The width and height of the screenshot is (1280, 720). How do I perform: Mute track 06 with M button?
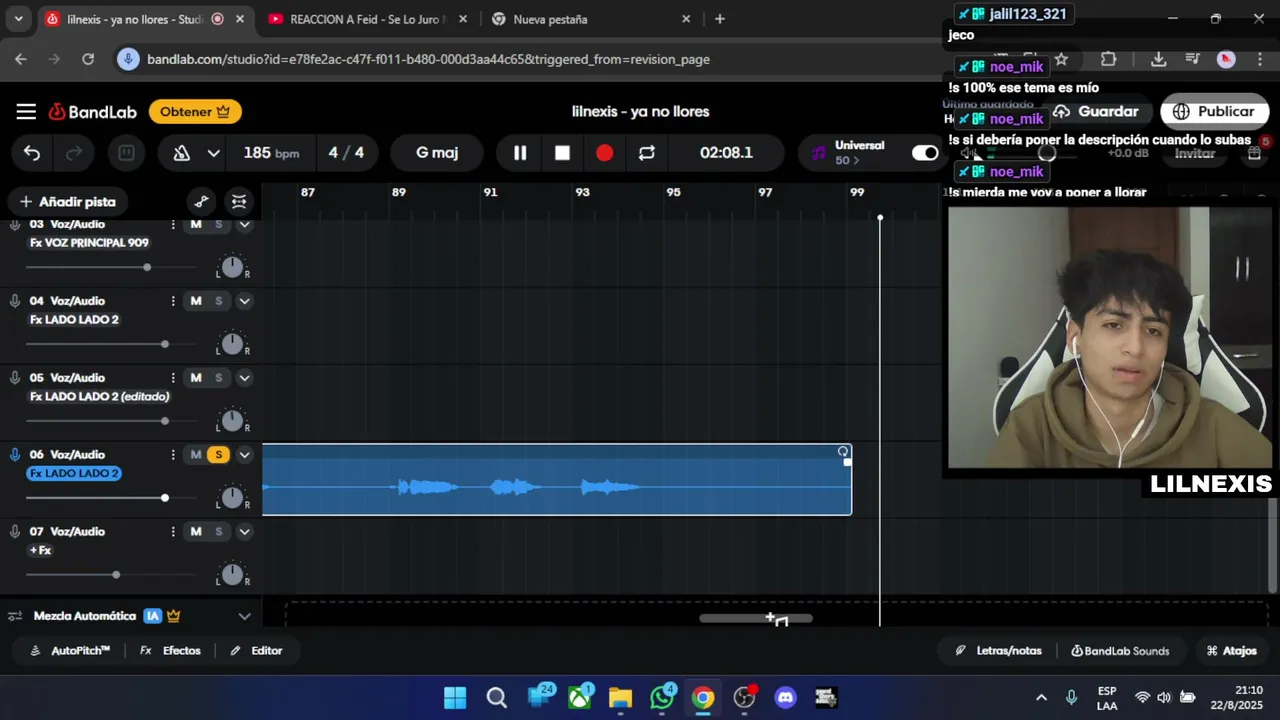196,455
